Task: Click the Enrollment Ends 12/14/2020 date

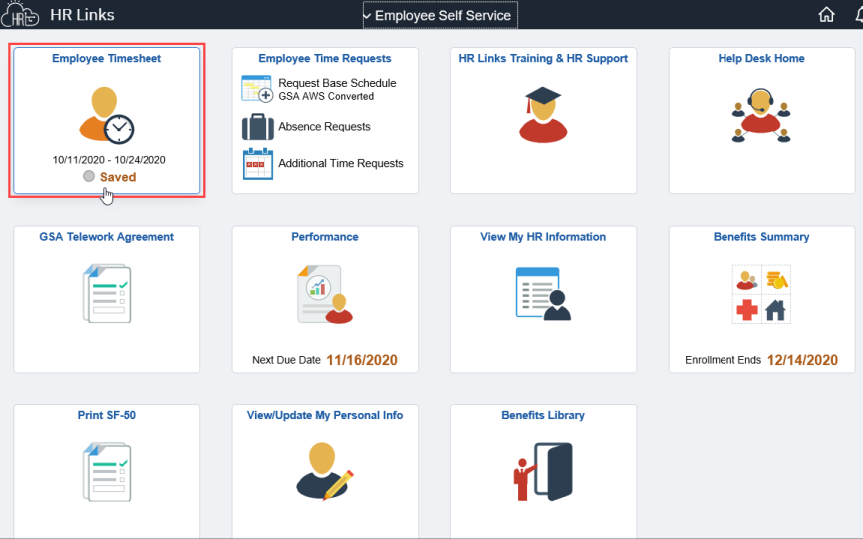Action: coord(802,360)
